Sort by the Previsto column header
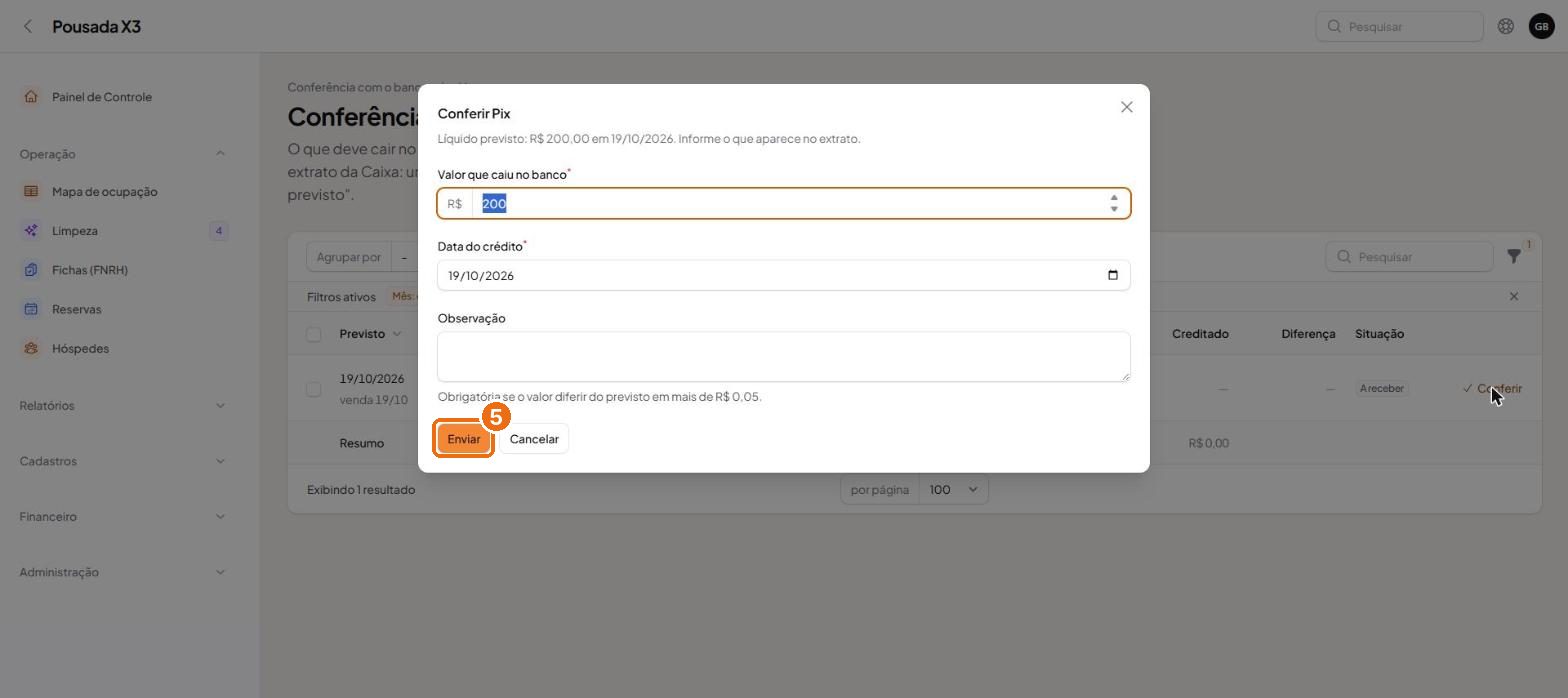The width and height of the screenshot is (1568, 698). (x=370, y=334)
